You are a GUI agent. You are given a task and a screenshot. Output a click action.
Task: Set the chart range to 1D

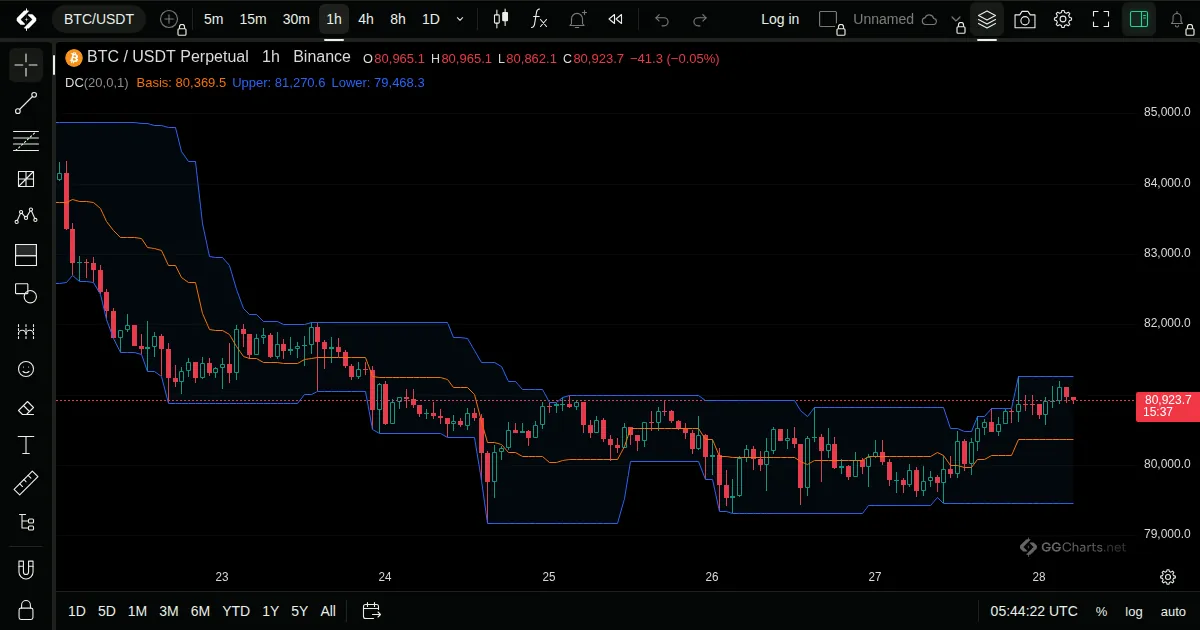tap(77, 611)
